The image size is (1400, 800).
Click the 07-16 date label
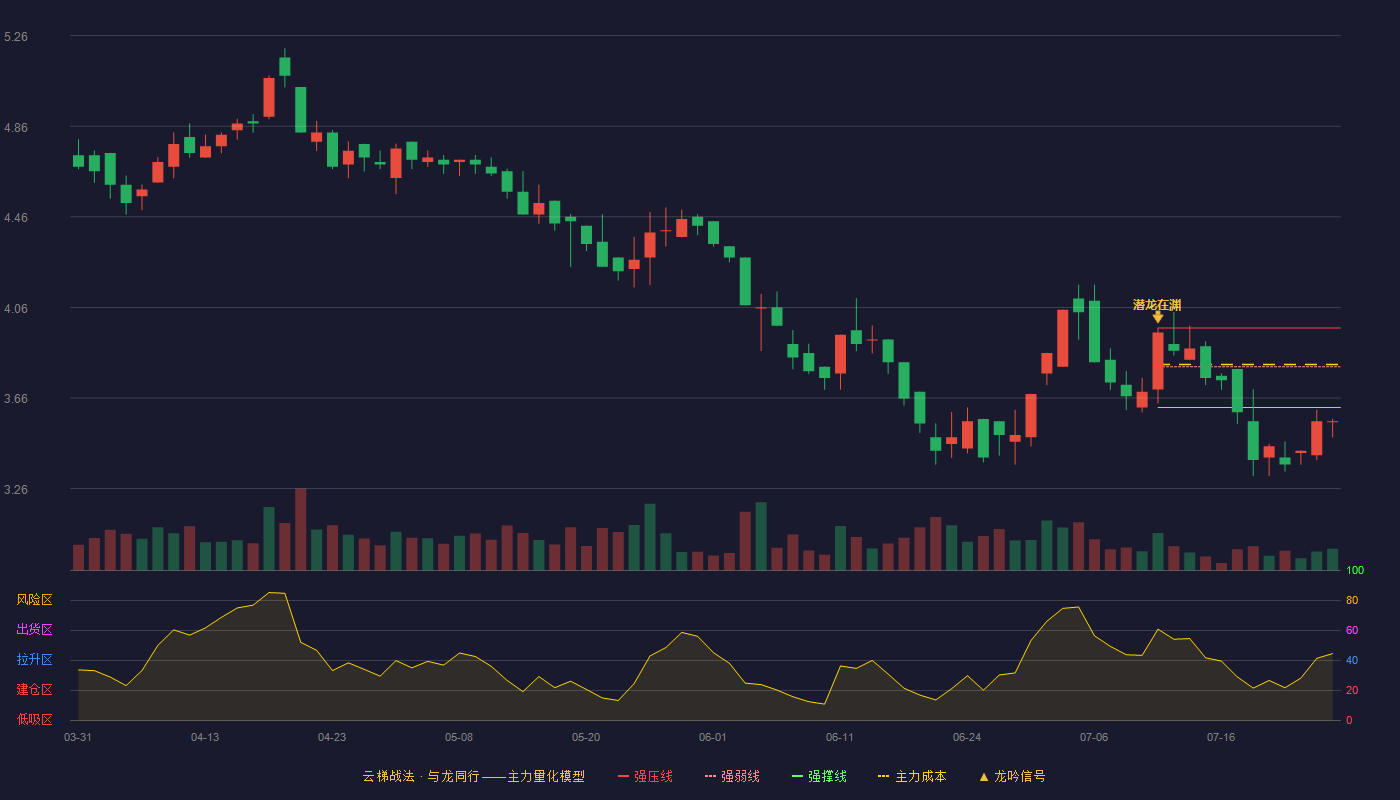tap(1221, 737)
